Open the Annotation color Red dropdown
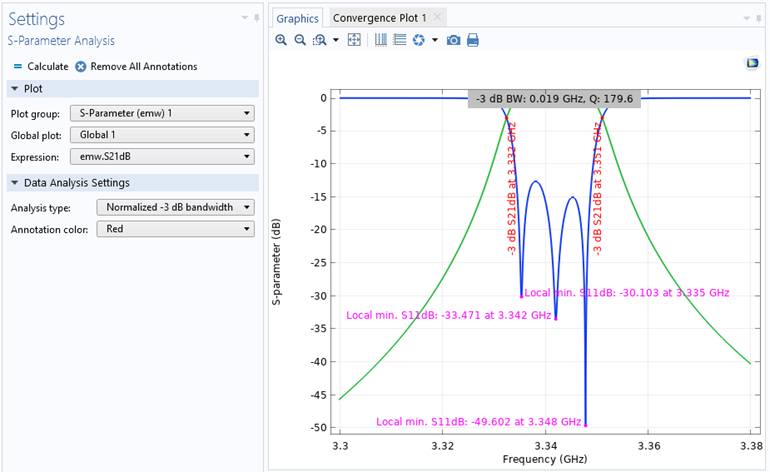The width and height of the screenshot is (770, 472). 176,229
